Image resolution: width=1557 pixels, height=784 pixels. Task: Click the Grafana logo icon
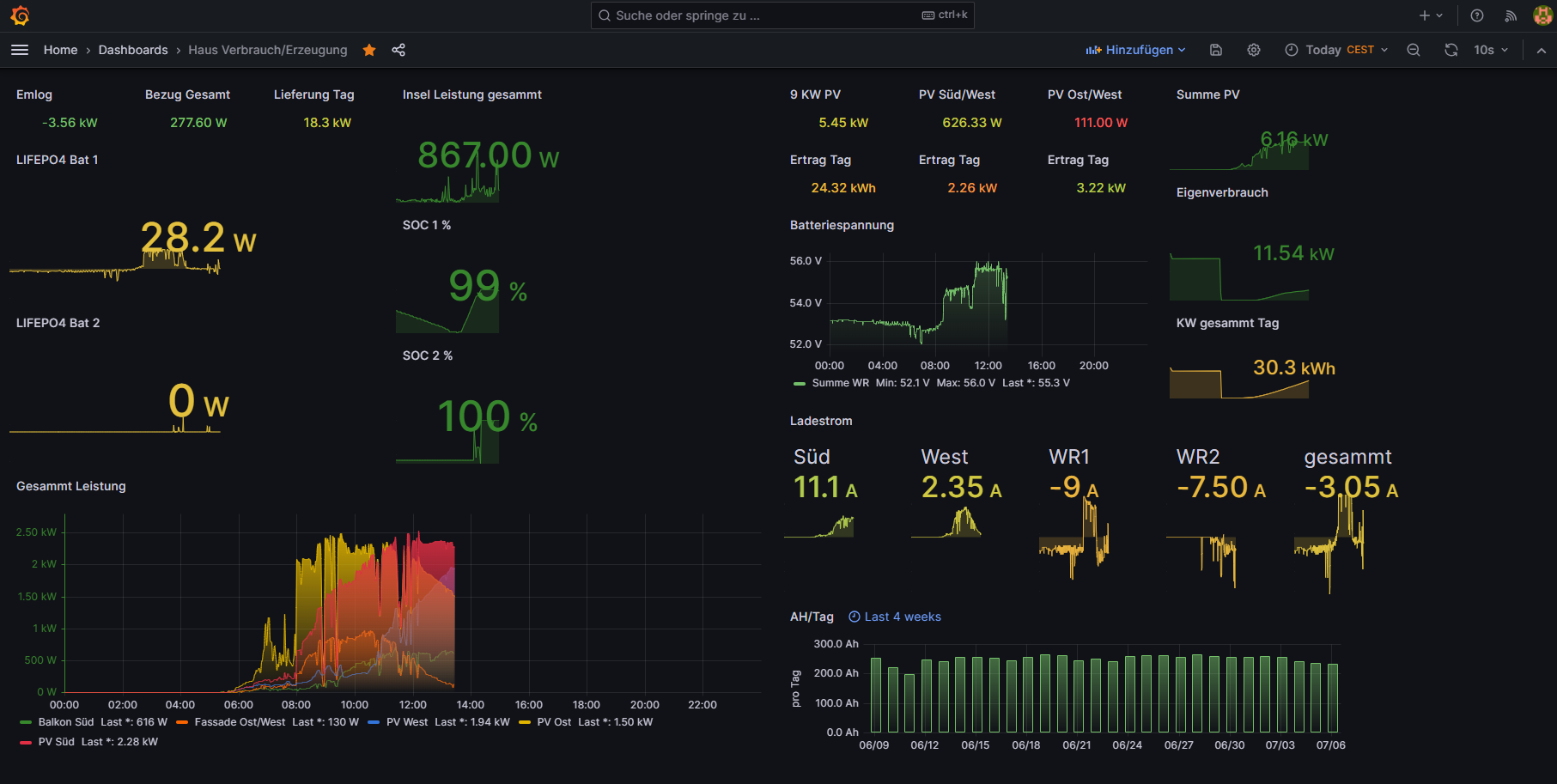20,15
